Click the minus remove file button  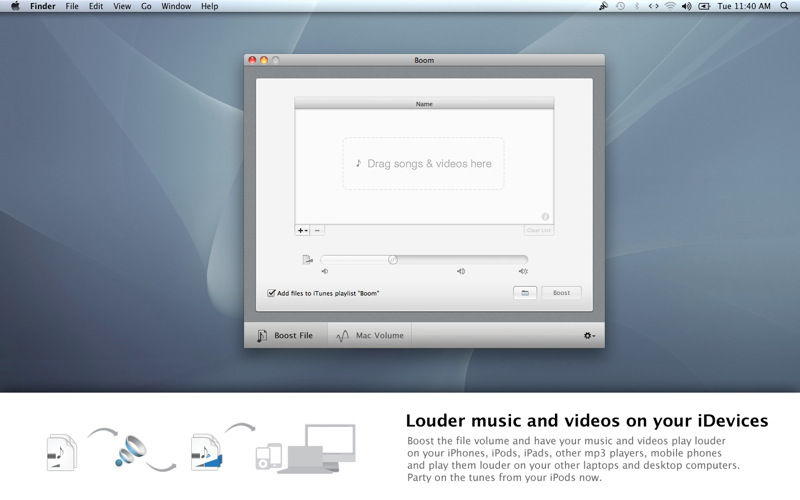(x=317, y=231)
